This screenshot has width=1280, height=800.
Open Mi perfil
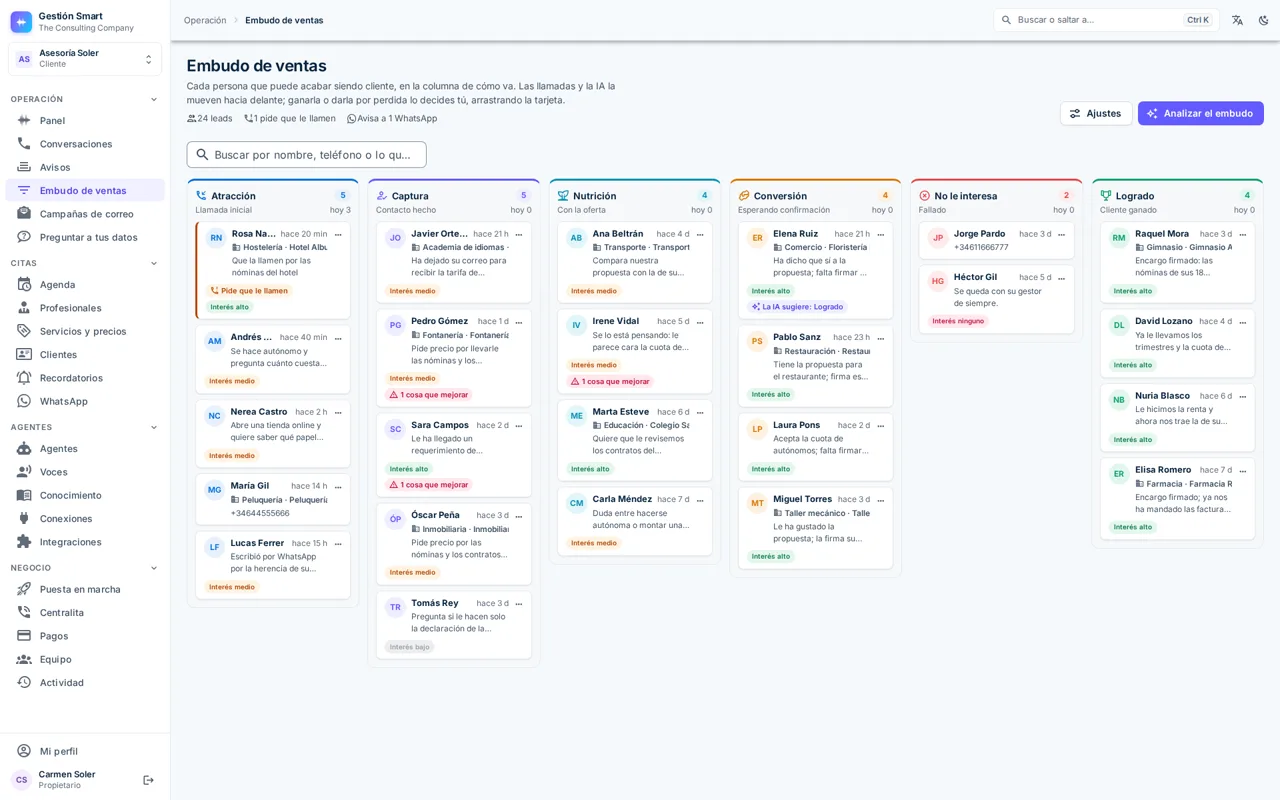pyautogui.click(x=85, y=751)
